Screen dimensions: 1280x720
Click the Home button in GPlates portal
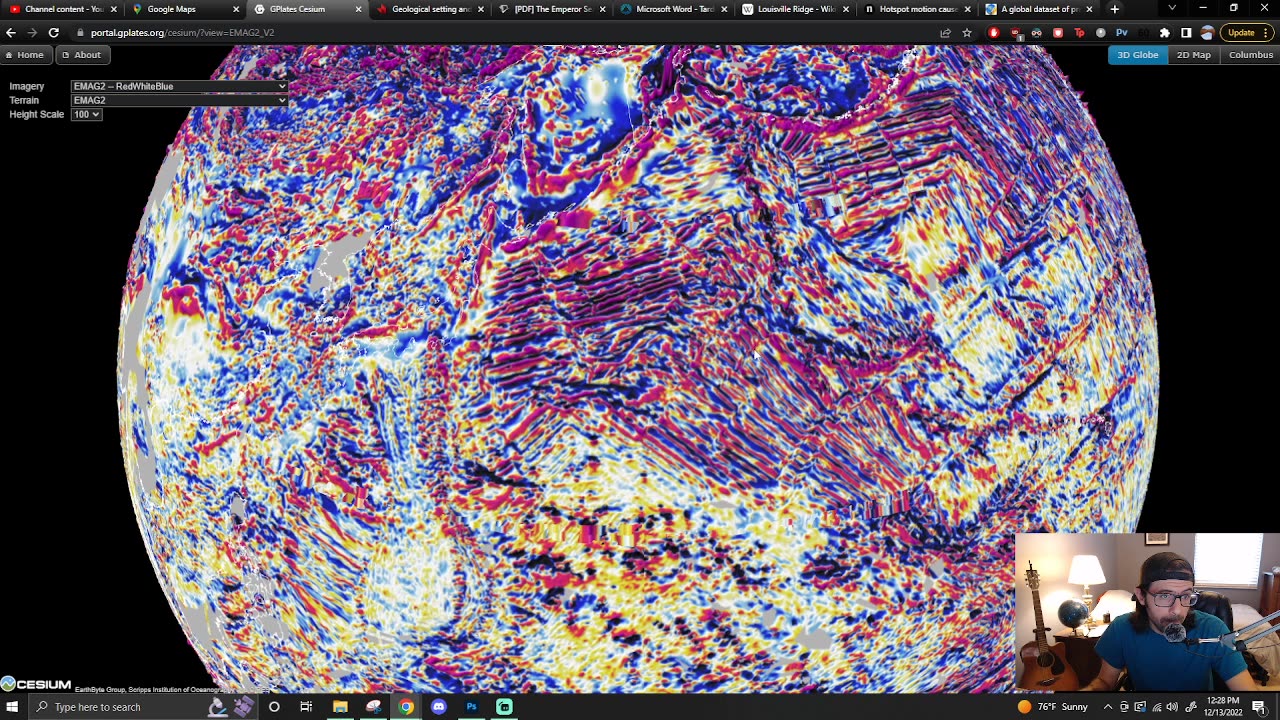click(24, 55)
